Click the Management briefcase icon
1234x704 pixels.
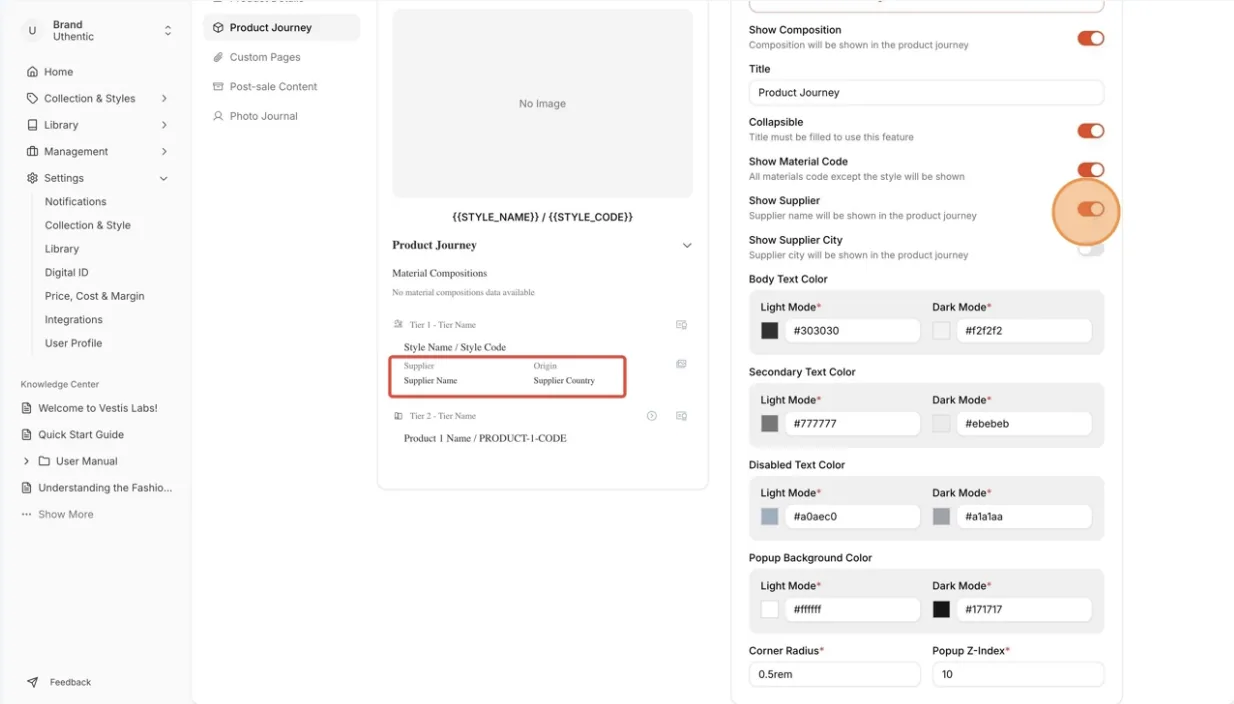pos(32,151)
